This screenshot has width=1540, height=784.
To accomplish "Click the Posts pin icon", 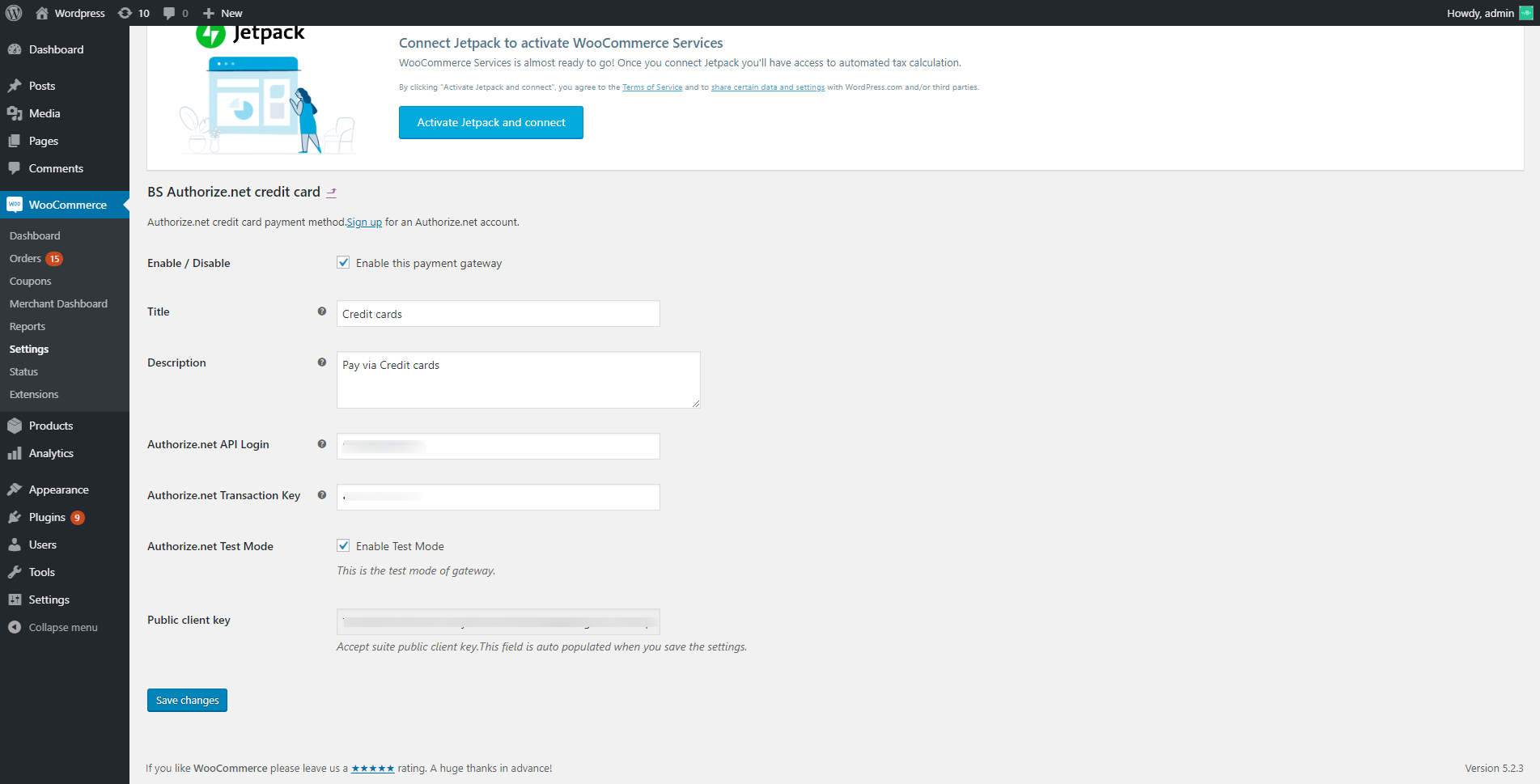I will coord(15,86).
